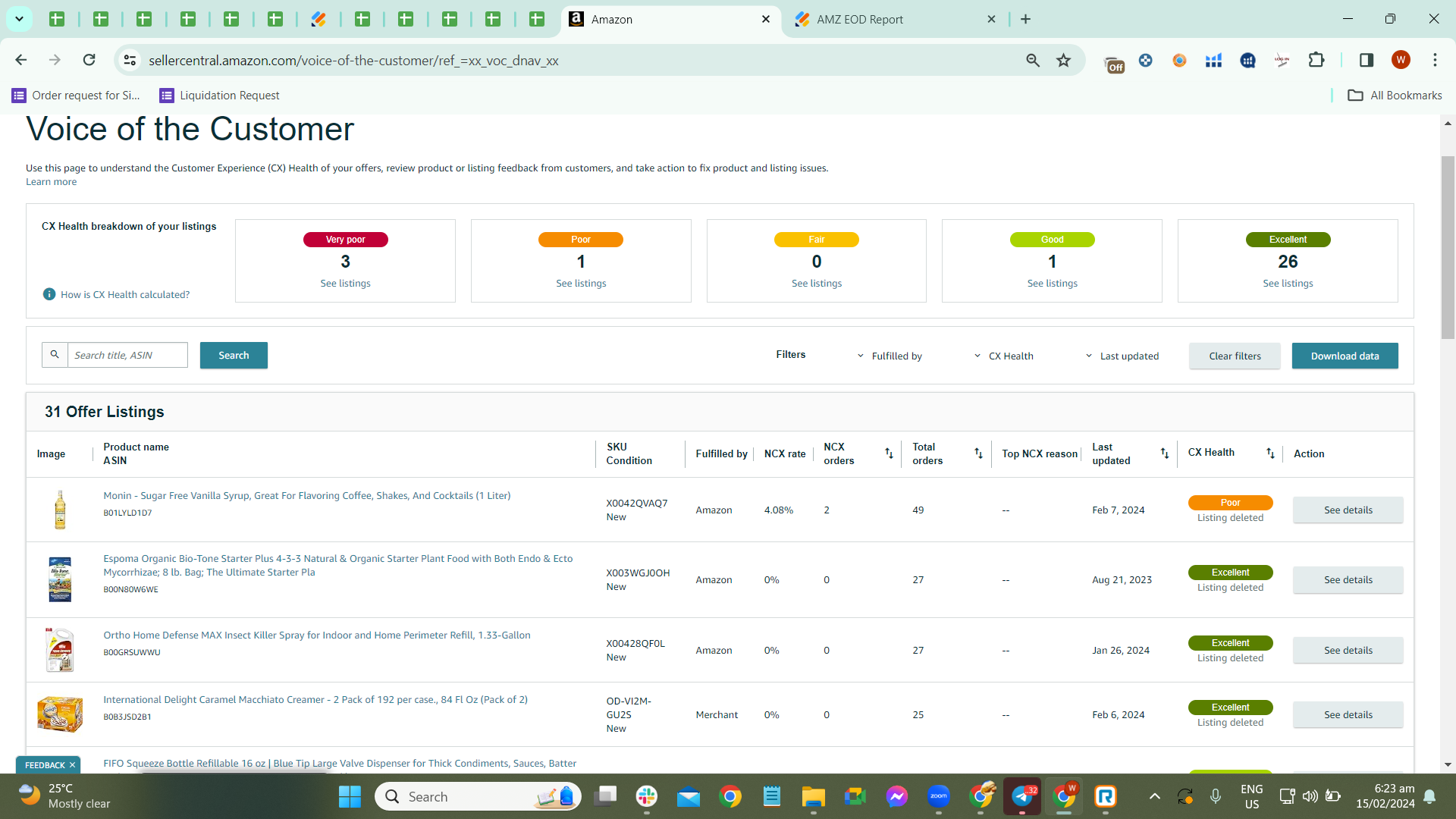1456x819 pixels.
Task: Open the Extensions puzzle menu
Action: [x=1316, y=60]
